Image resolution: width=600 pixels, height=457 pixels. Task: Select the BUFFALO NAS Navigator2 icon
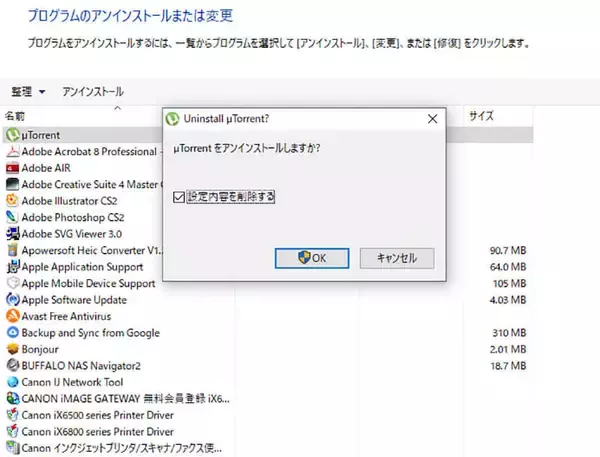12,365
